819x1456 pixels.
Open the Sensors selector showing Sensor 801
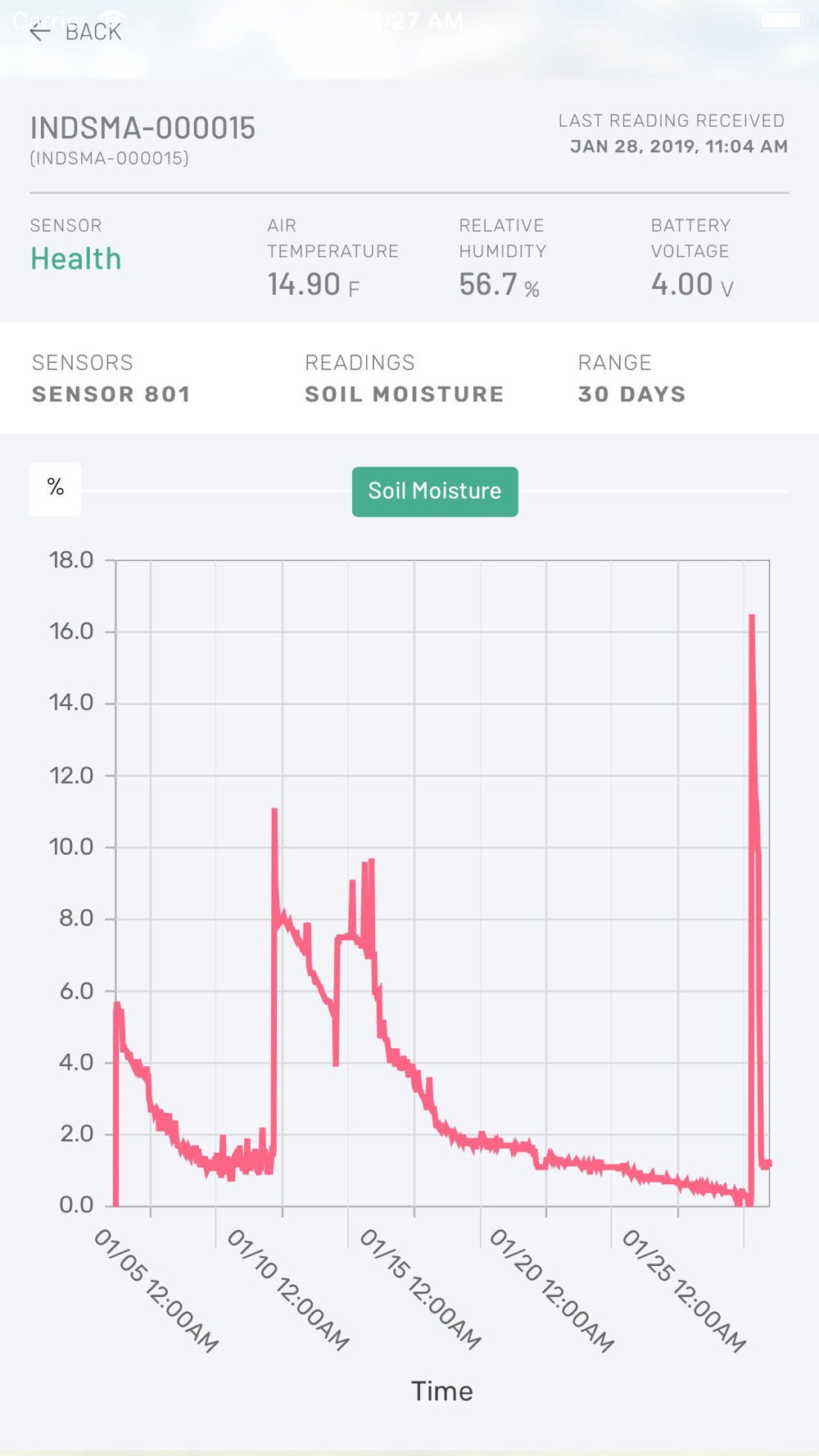[x=111, y=378]
